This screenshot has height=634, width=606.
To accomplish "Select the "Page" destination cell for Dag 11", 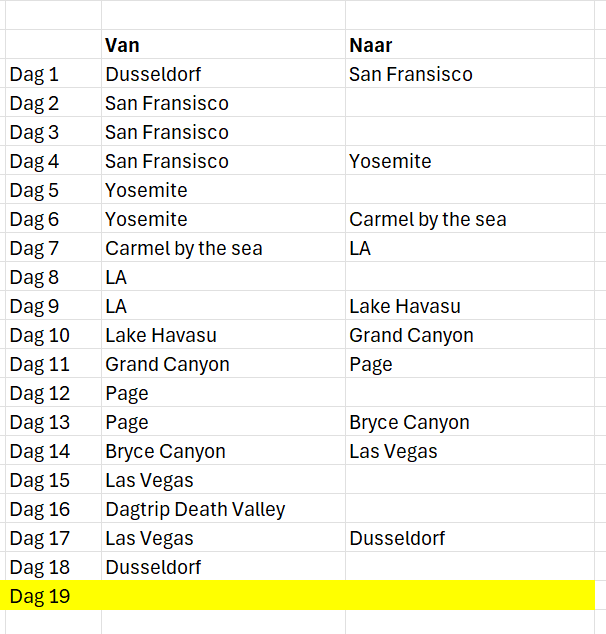I will [x=371, y=364].
